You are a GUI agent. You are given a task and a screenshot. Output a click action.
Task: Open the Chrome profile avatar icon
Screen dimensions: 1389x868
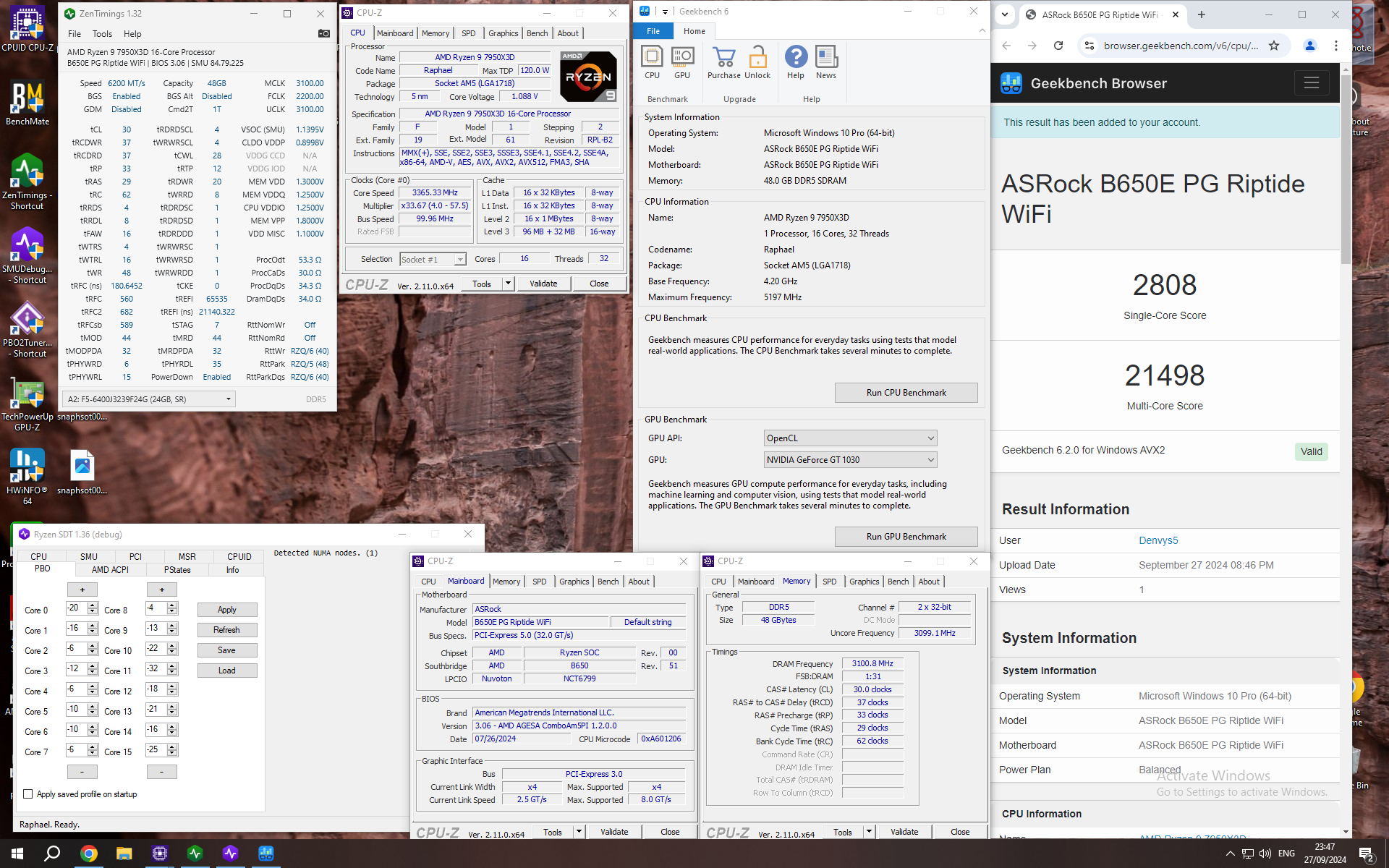(1309, 46)
